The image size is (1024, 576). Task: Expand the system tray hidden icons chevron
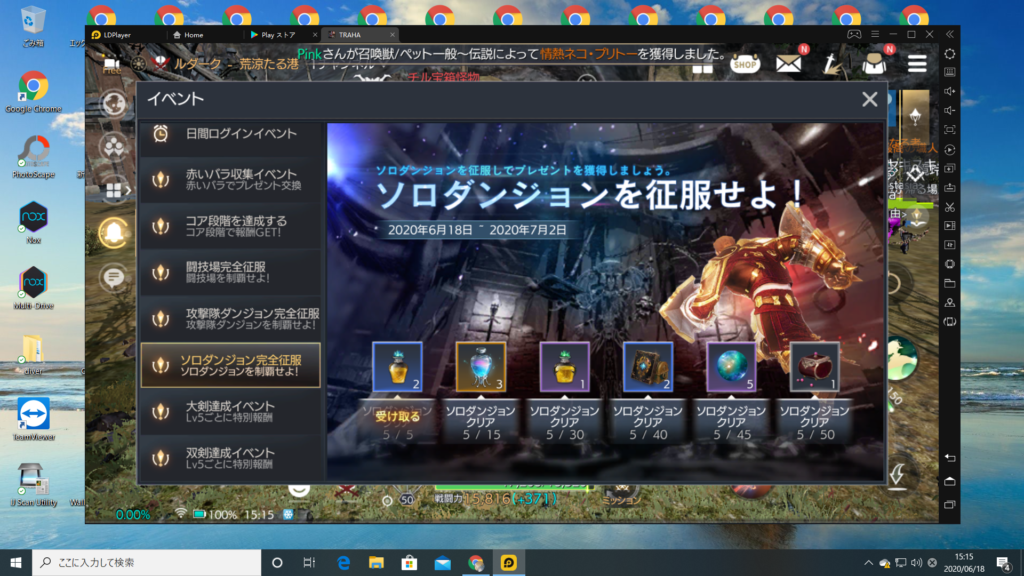pos(868,562)
